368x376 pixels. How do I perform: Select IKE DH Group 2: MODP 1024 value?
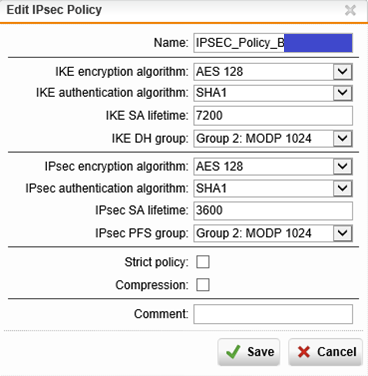click(253, 138)
